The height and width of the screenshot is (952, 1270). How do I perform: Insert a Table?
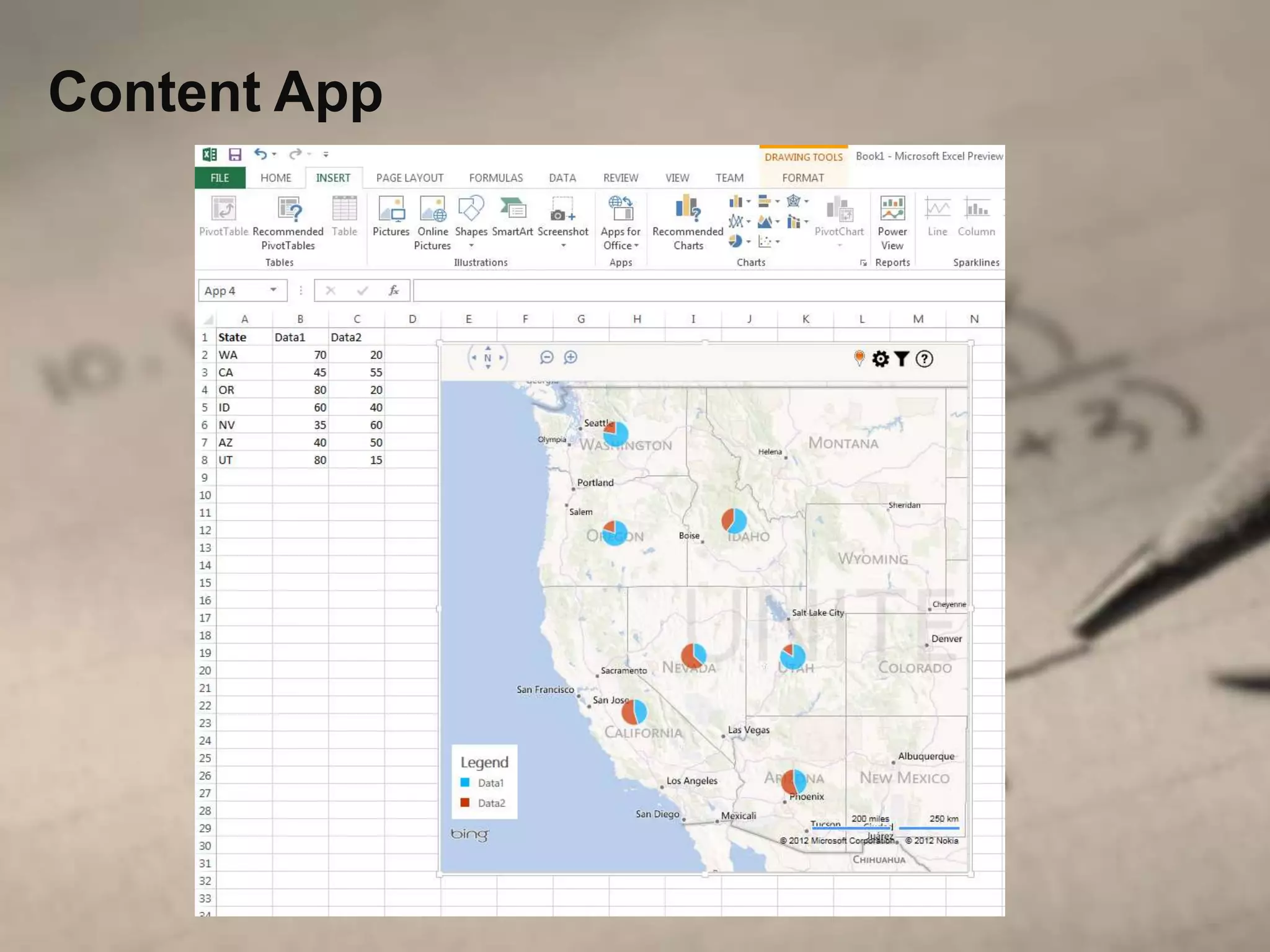344,216
